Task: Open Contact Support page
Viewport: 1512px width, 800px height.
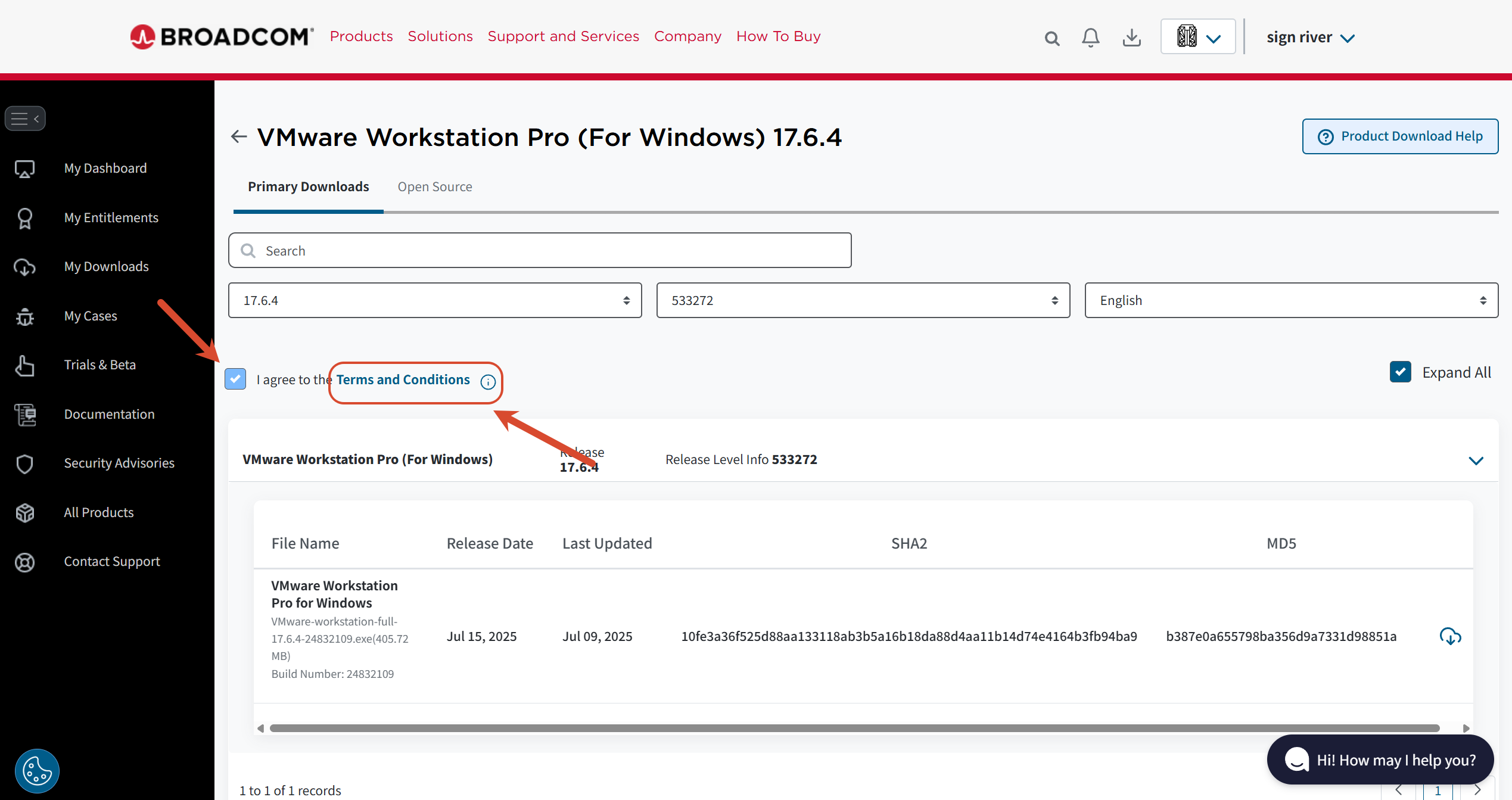Action: pyautogui.click(x=112, y=562)
